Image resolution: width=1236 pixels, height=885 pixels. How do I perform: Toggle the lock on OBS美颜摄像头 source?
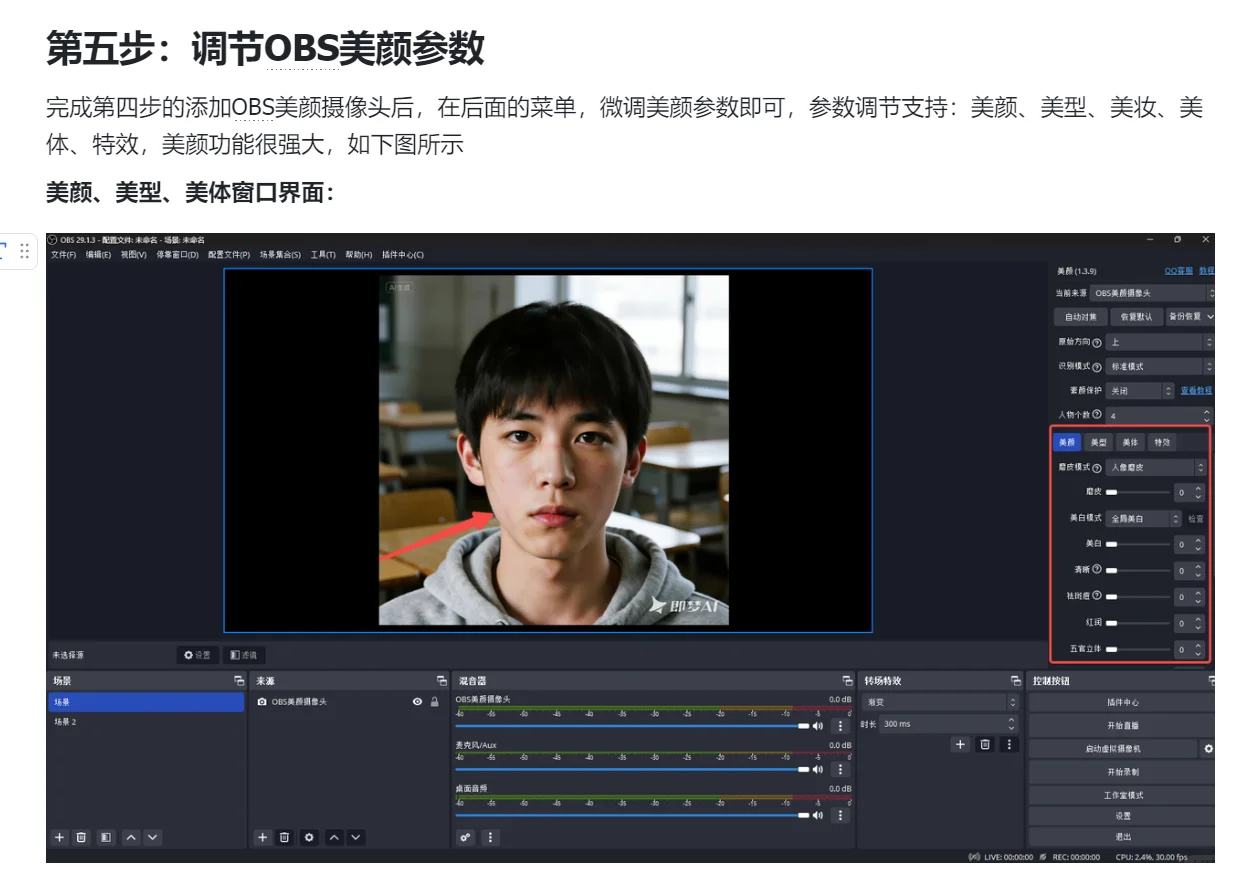pos(435,702)
